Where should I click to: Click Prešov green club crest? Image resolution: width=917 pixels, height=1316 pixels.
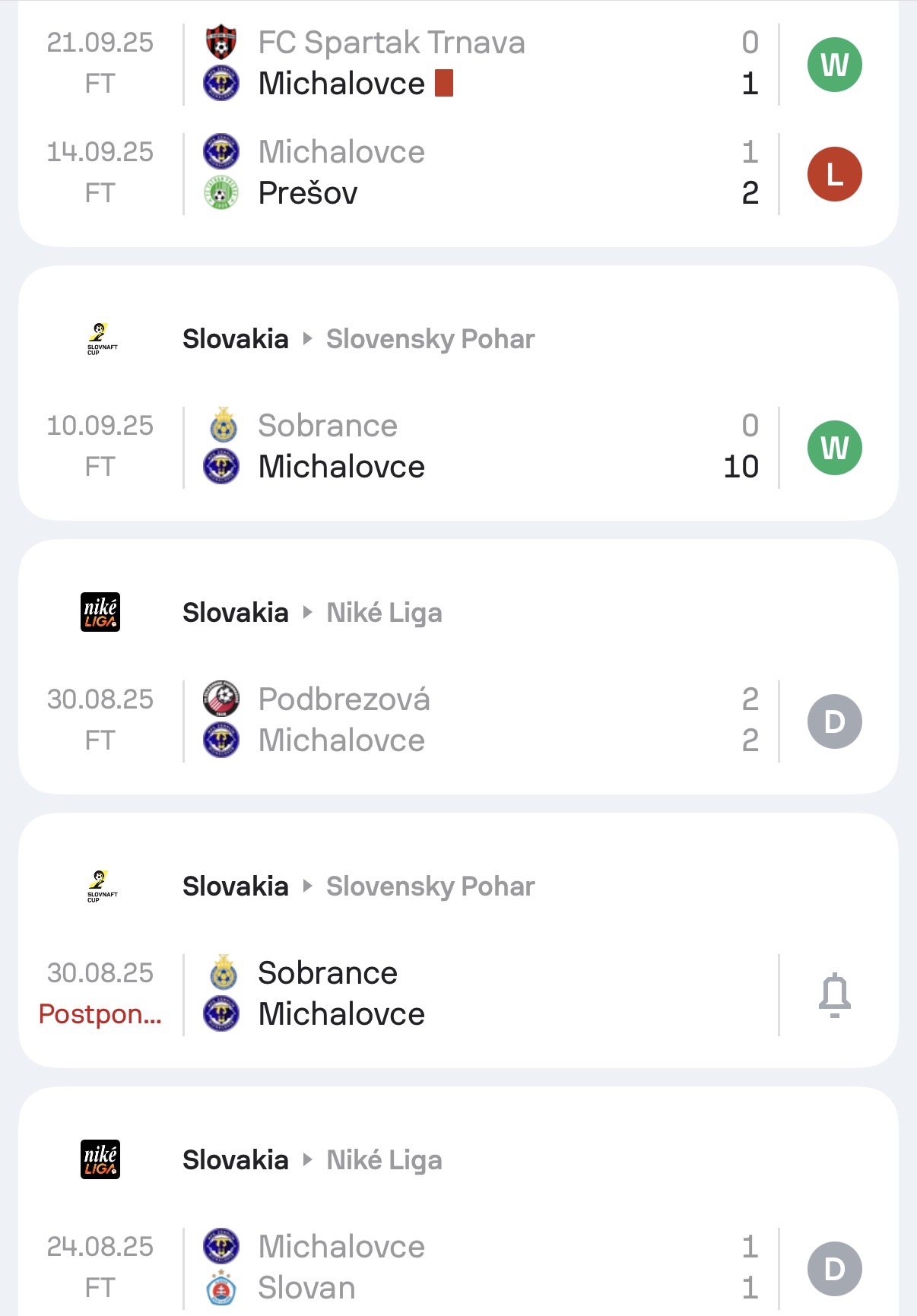(221, 193)
